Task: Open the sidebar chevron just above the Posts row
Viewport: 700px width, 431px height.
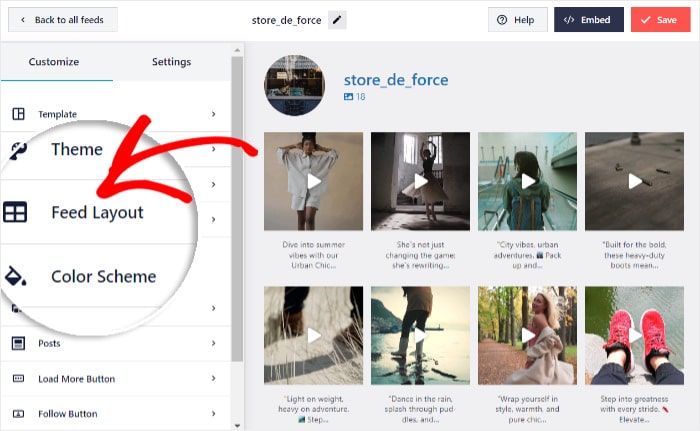Action: coord(213,308)
